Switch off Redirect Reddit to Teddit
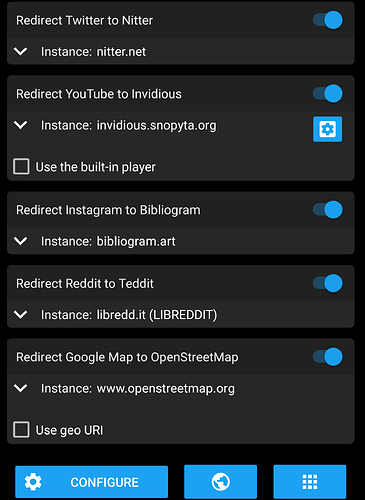The height and width of the screenshot is (500, 365). tap(327, 283)
